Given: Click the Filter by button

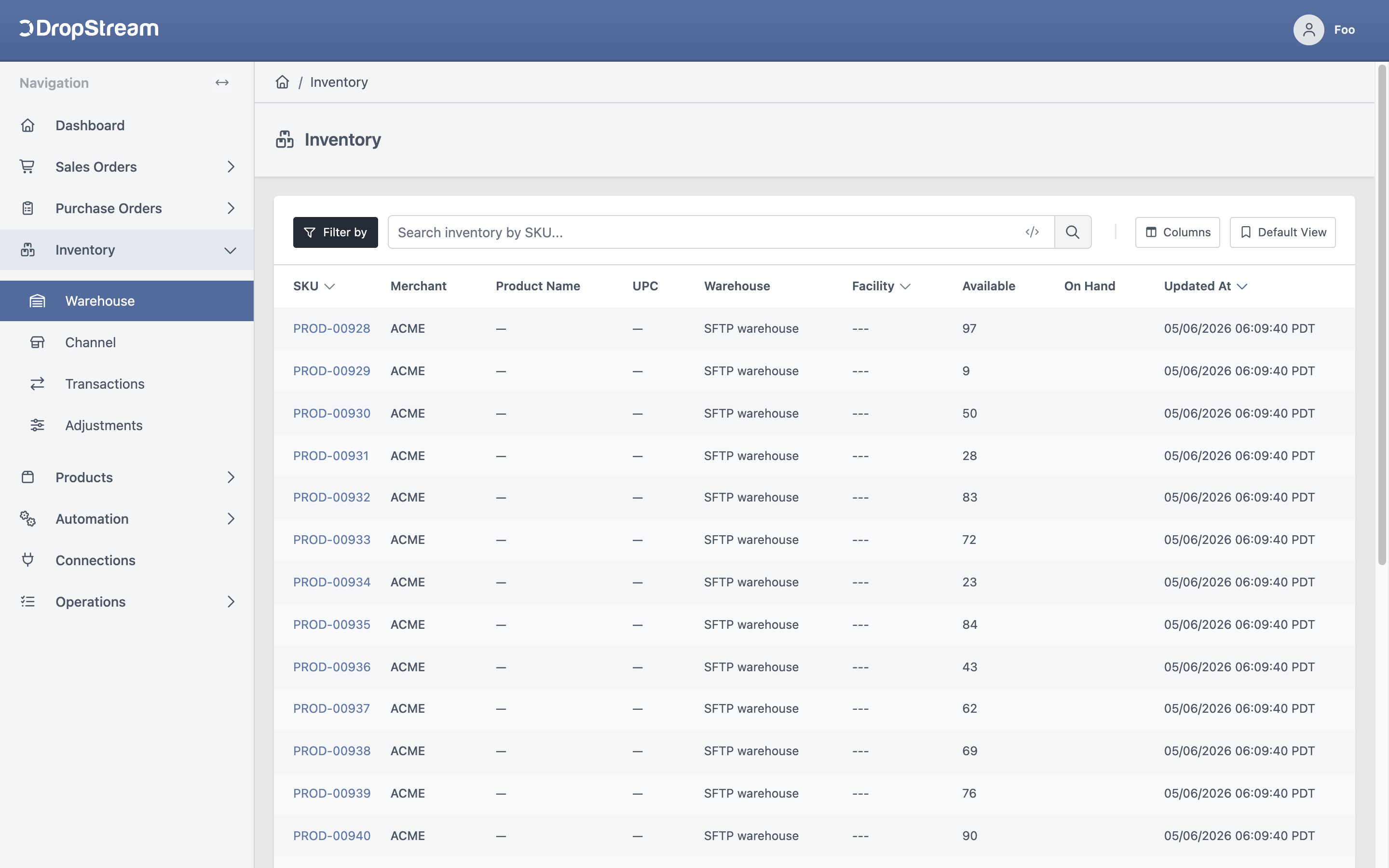Looking at the screenshot, I should click(336, 232).
